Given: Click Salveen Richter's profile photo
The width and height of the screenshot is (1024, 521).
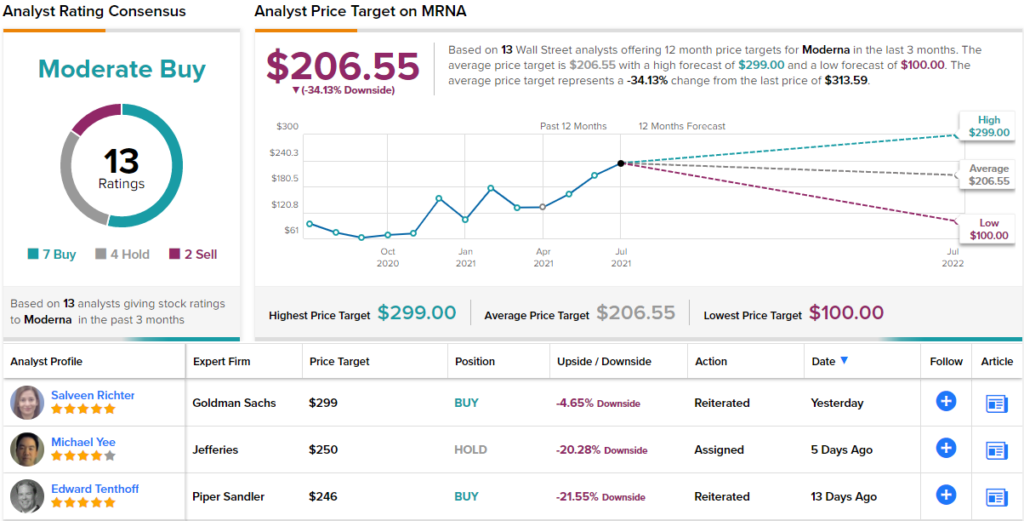Looking at the screenshot, I should point(27,403).
